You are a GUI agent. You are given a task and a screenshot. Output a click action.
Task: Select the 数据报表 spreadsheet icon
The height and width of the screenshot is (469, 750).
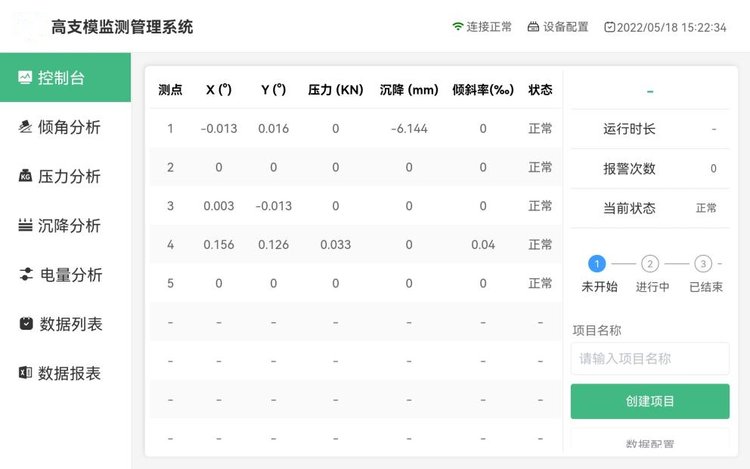[25, 373]
